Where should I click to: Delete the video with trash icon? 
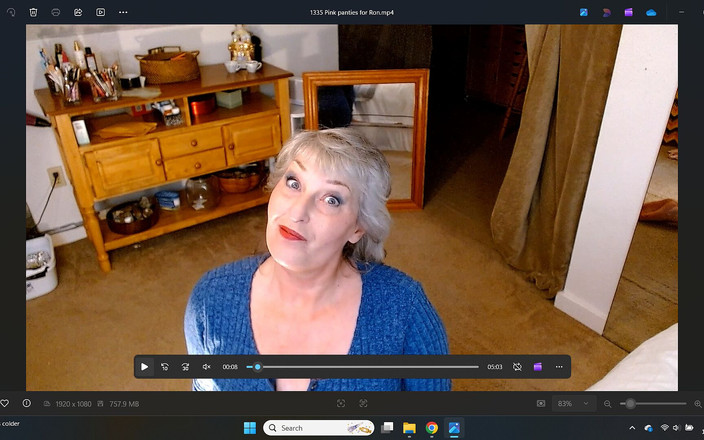33,12
